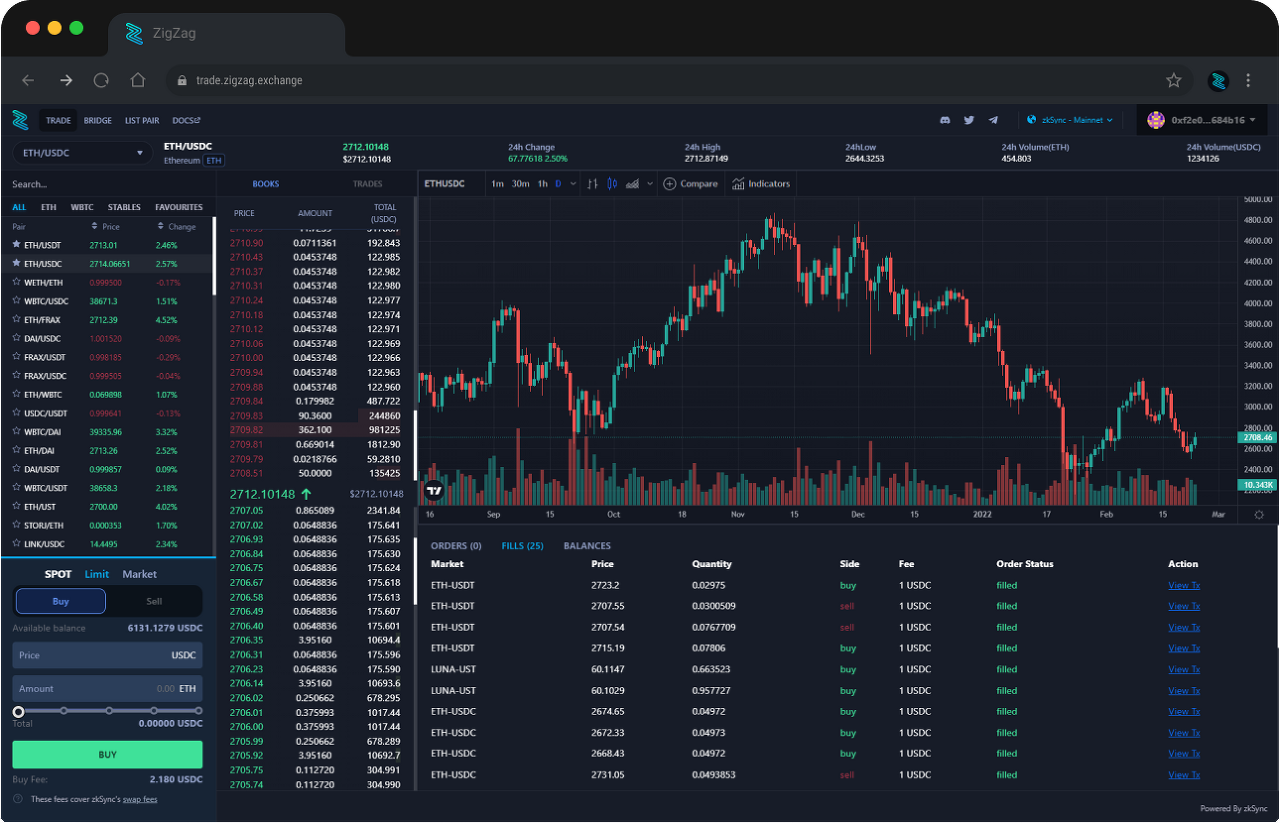This screenshot has width=1280, height=823.
Task: Click the ZigZag browser extension icon
Action: (1217, 81)
